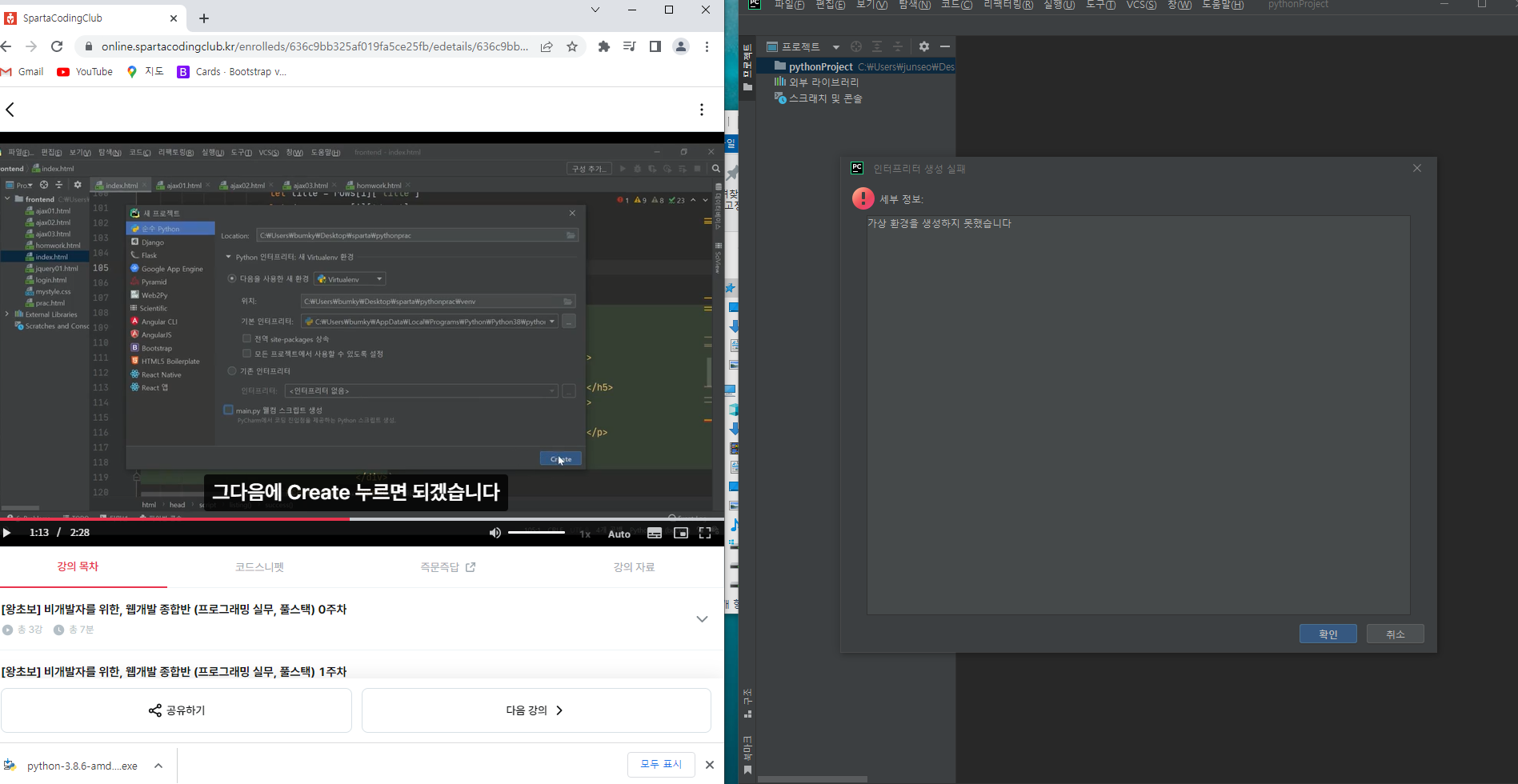Go to 다음 강의 next lecture
The image size is (1518, 784).
(536, 710)
